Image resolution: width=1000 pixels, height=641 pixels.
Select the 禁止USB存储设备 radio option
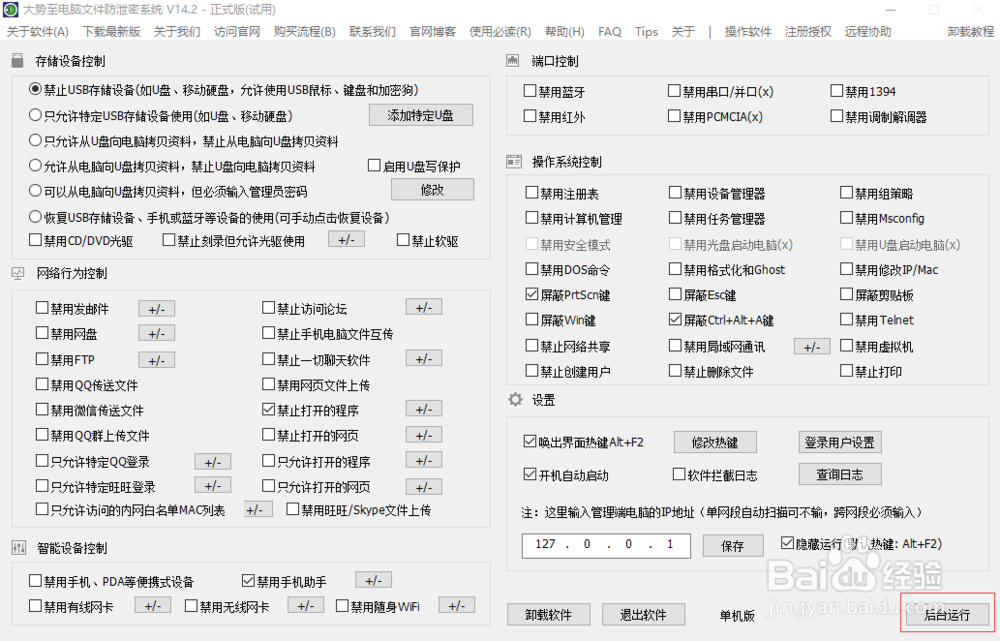[x=33, y=91]
